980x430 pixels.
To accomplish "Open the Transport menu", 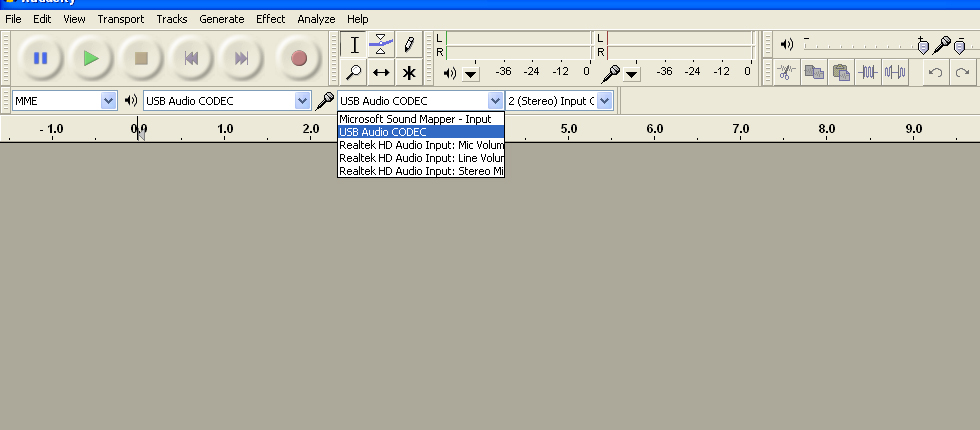I will [x=120, y=19].
